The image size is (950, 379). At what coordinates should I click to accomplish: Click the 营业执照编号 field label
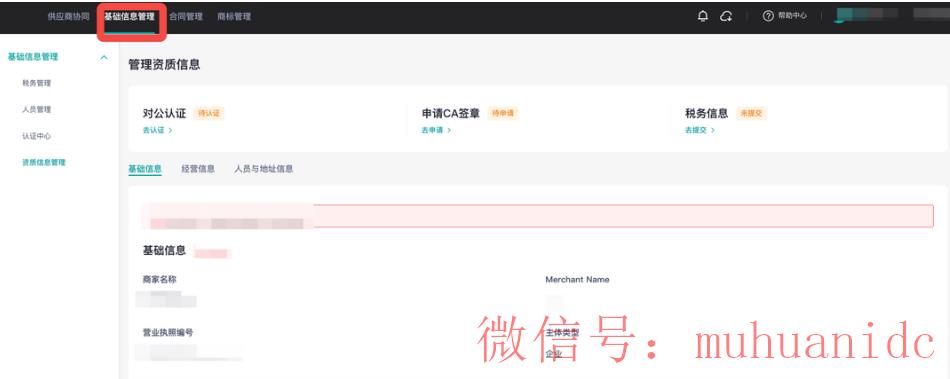coord(168,332)
